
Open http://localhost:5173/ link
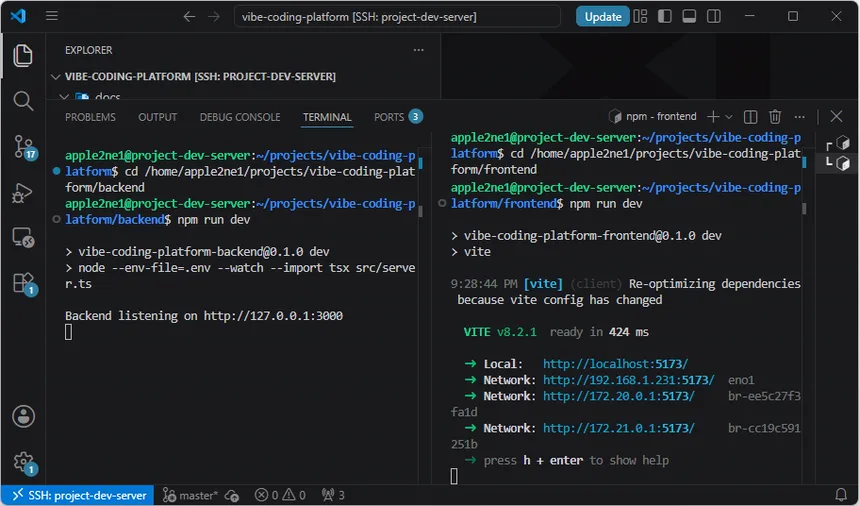[x=615, y=364]
